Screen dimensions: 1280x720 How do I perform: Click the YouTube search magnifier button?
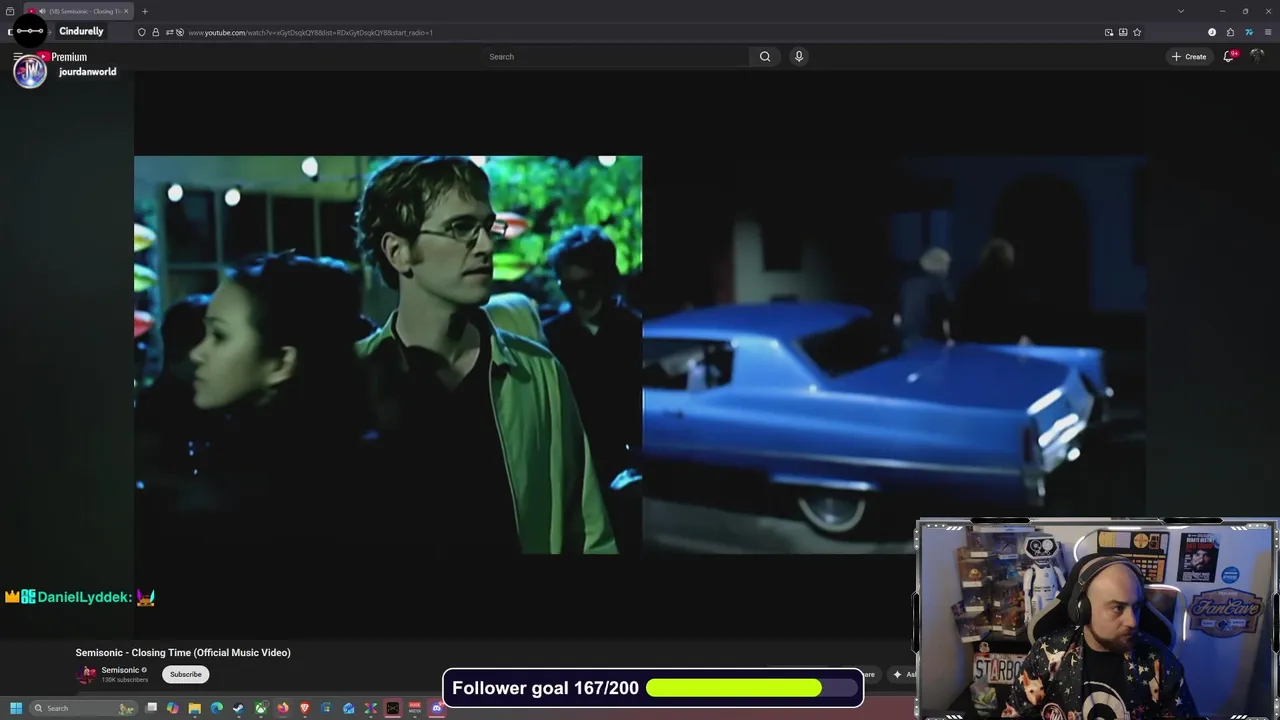tap(765, 56)
